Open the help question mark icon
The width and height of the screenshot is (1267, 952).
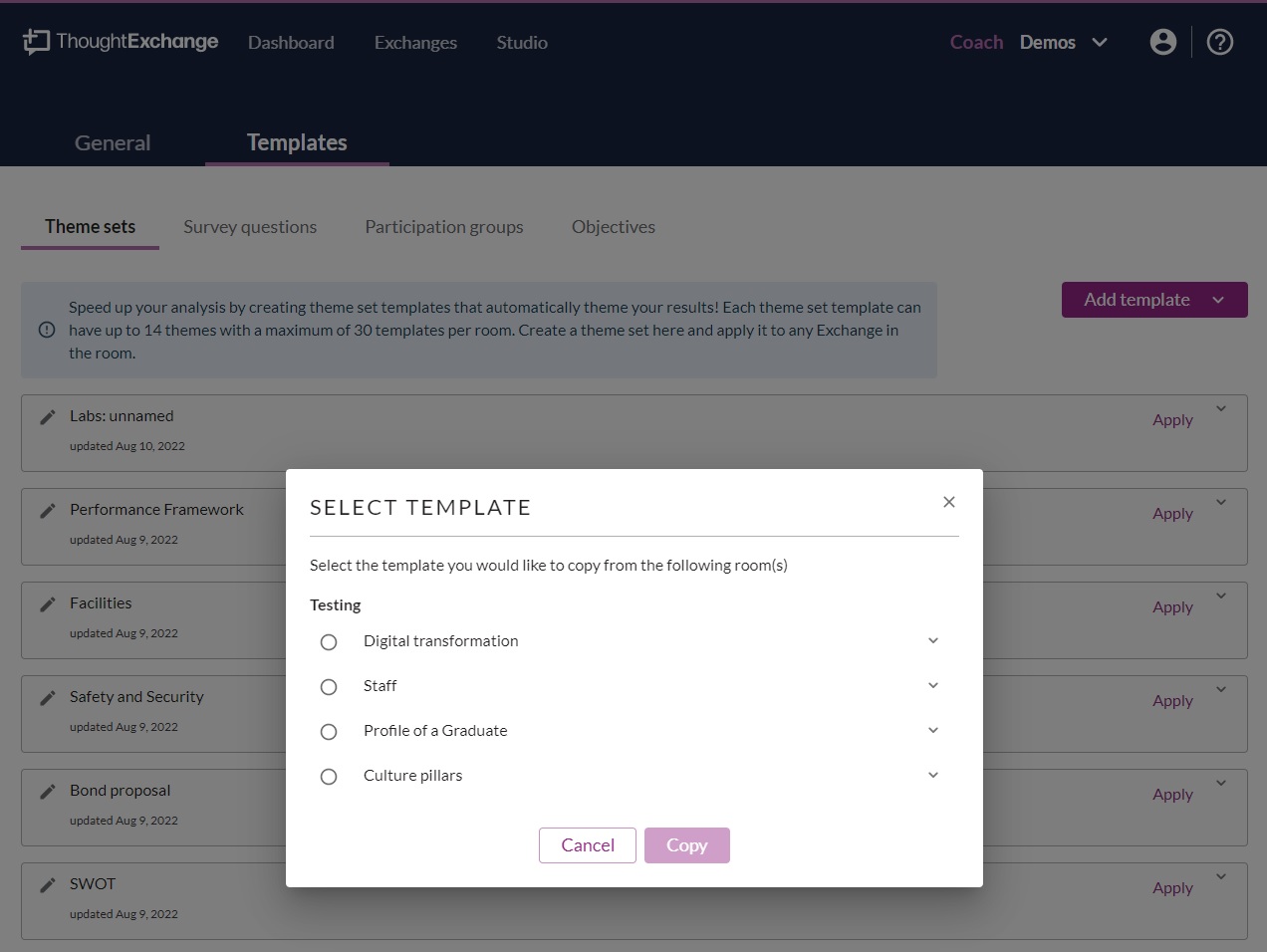coord(1220,42)
